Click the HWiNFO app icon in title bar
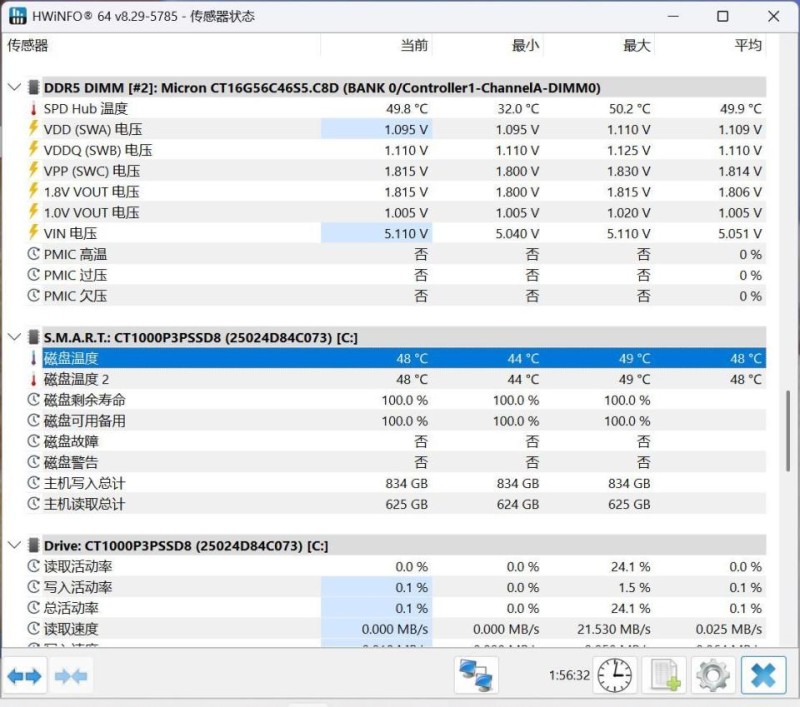This screenshot has width=800, height=707. pos(18,16)
